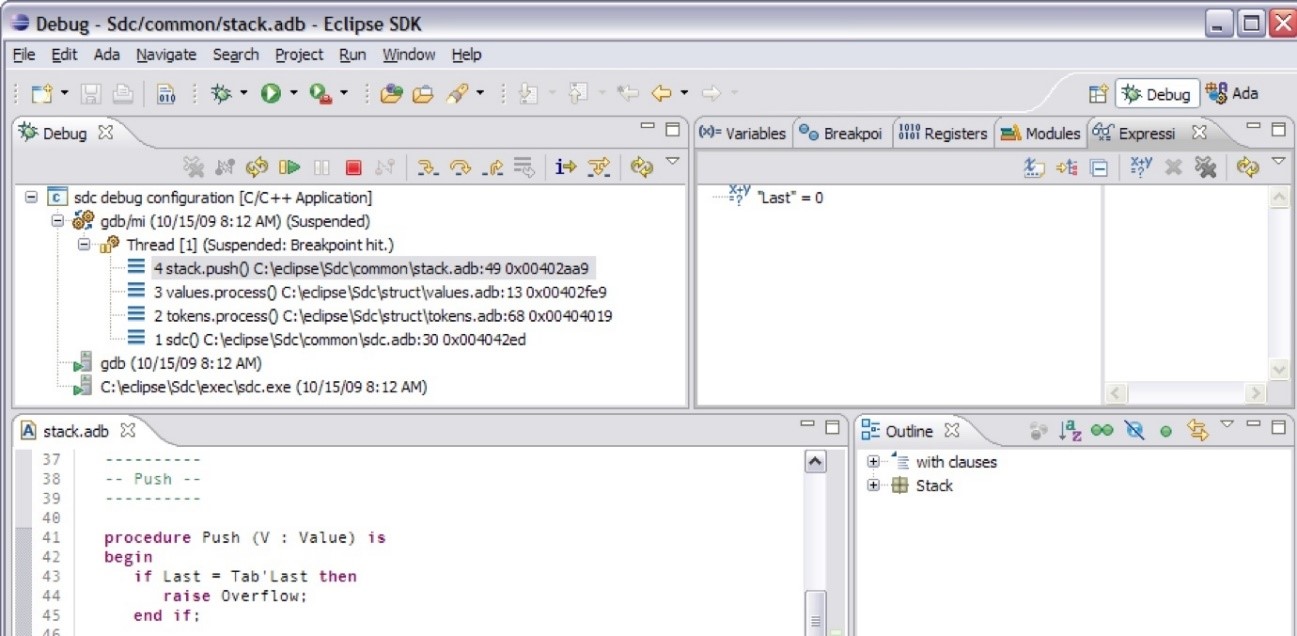The image size is (1297, 636).
Task: Expand the 'with clauses' outline node
Action: point(873,462)
